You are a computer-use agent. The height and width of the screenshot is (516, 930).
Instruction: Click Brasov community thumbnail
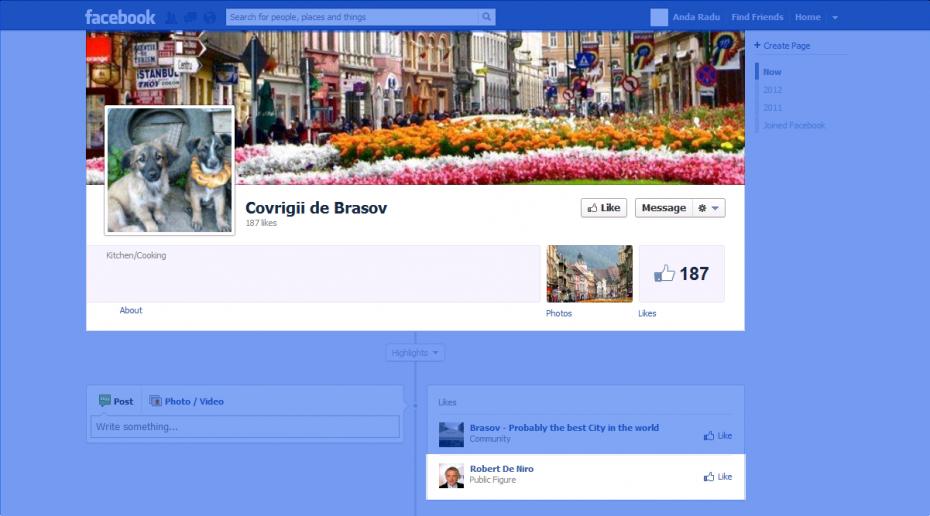click(x=451, y=435)
